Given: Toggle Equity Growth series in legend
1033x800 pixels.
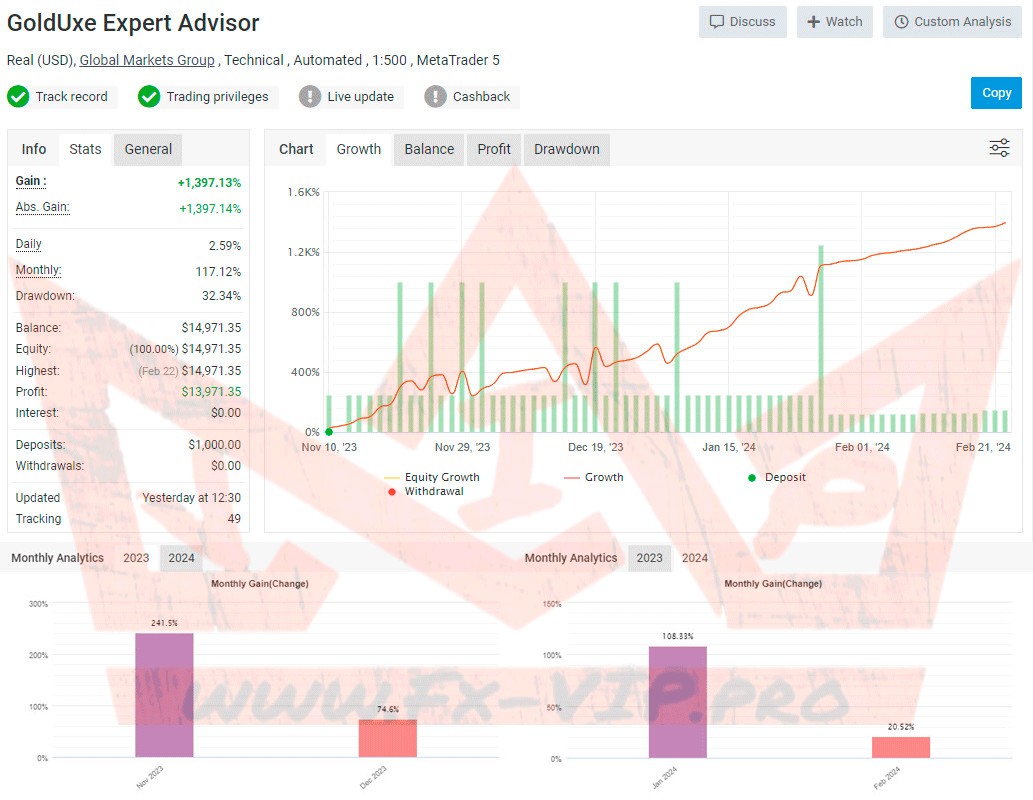Looking at the screenshot, I should point(441,478).
